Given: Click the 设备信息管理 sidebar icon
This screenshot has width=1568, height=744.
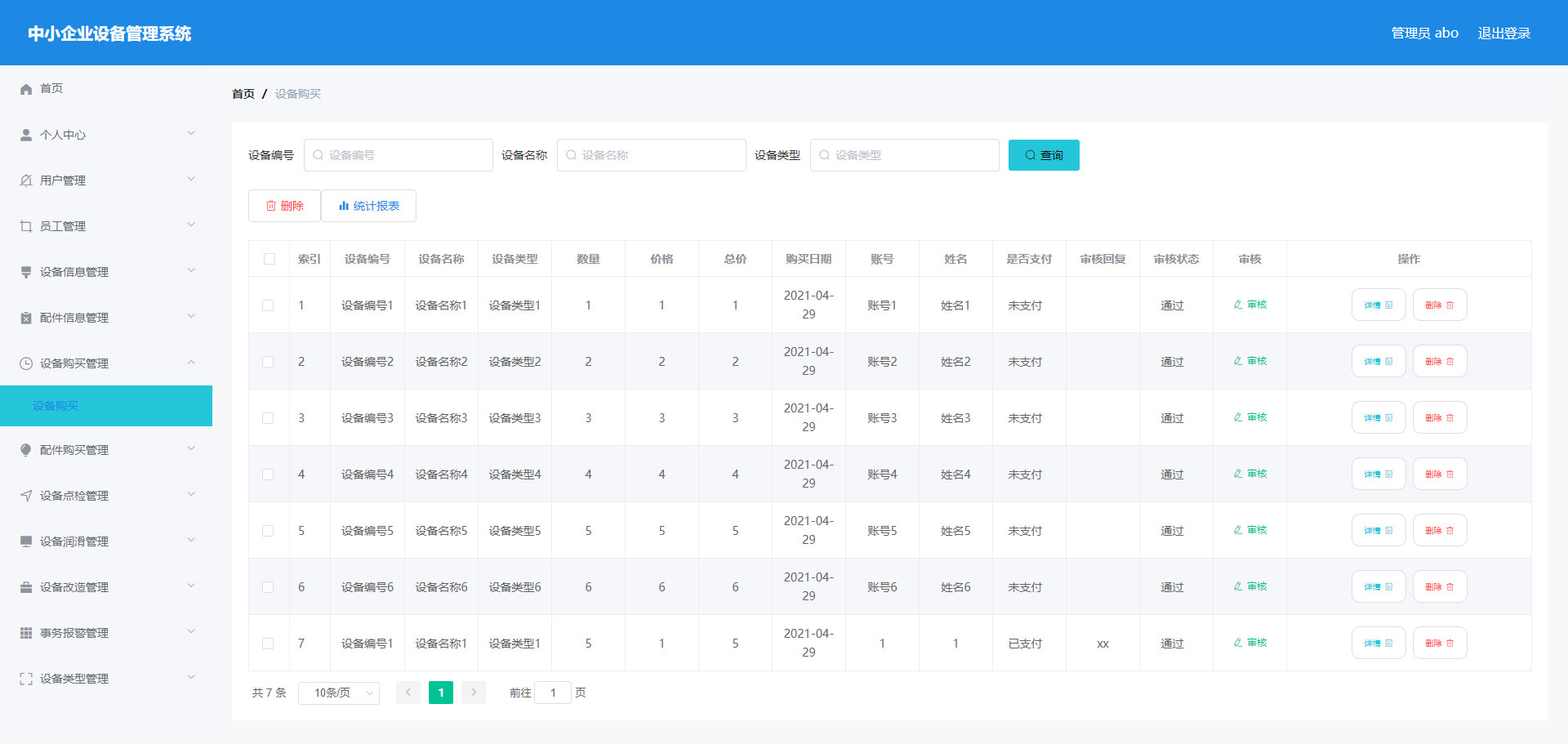Looking at the screenshot, I should click(26, 272).
